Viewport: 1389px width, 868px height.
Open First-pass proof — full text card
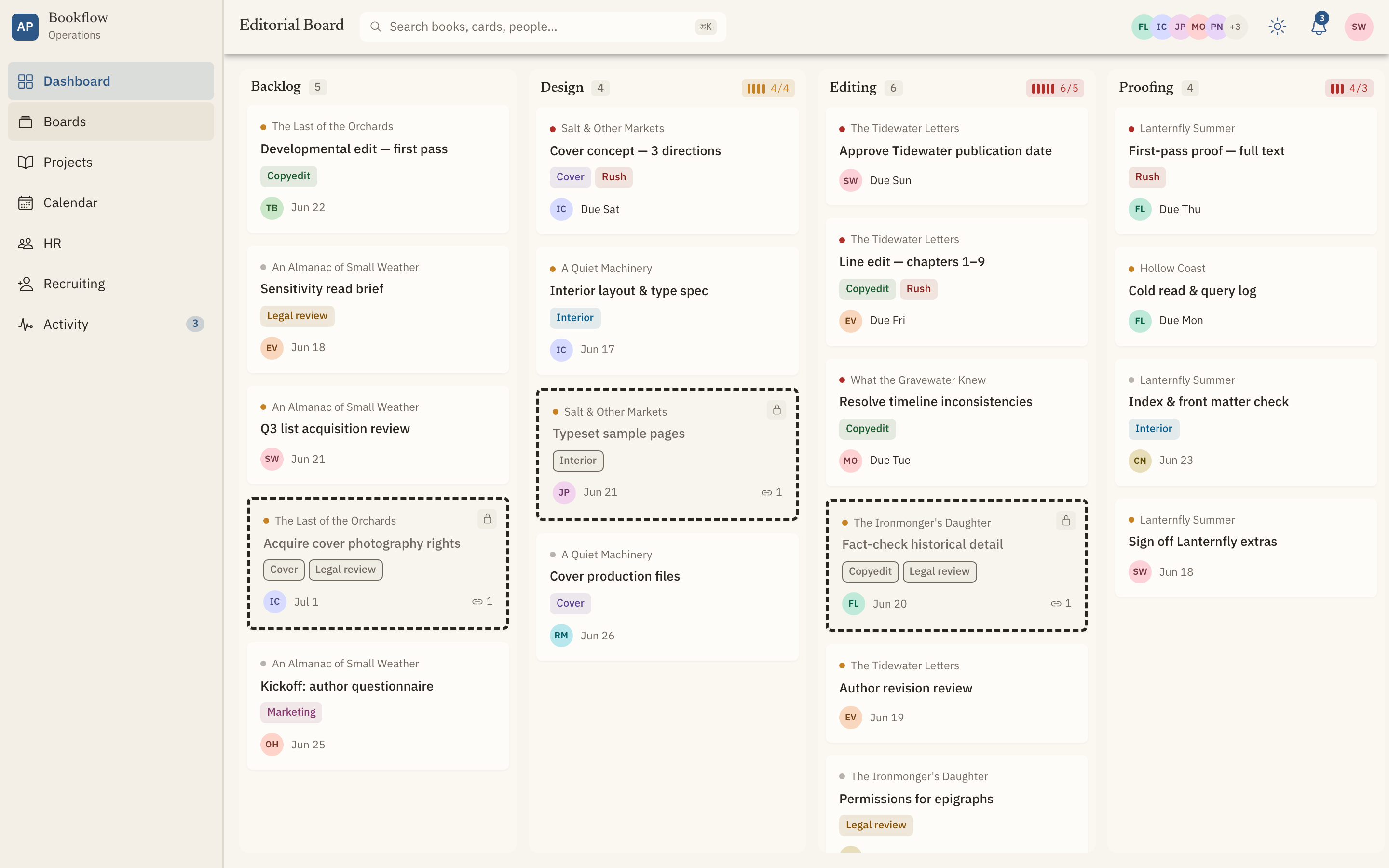(x=1245, y=171)
